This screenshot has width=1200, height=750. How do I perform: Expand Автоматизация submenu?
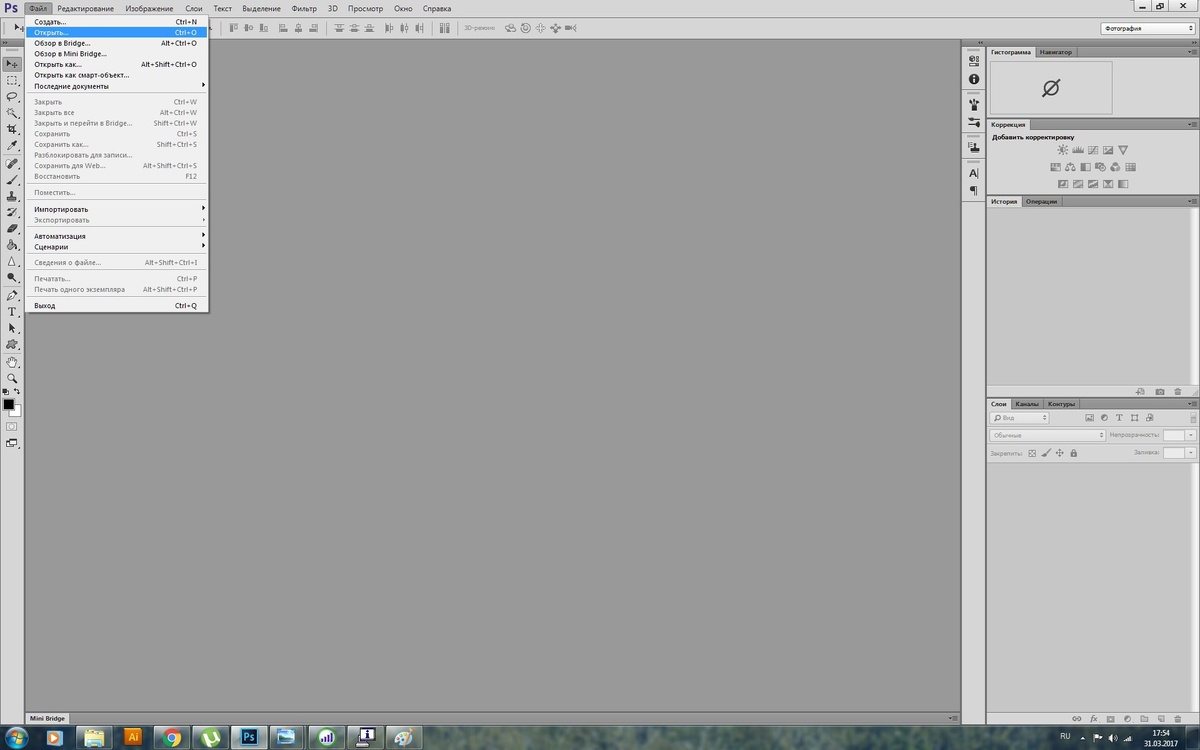(x=117, y=236)
